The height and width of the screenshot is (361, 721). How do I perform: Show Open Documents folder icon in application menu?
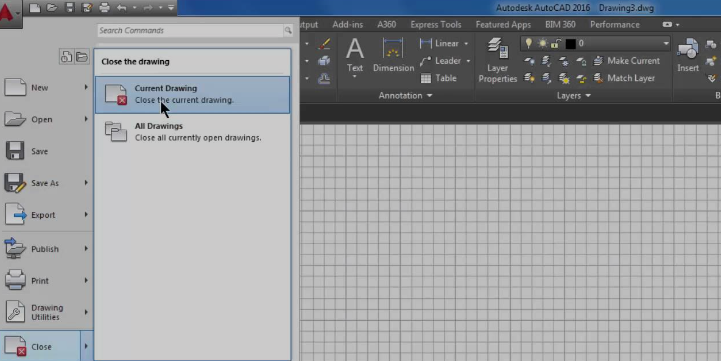[x=81, y=57]
